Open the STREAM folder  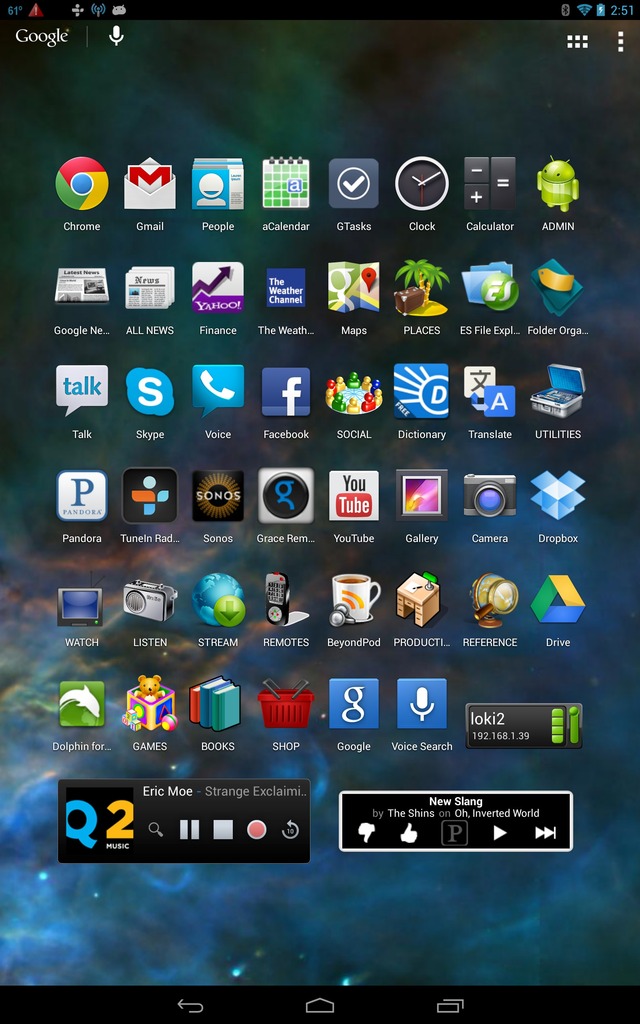point(217,600)
